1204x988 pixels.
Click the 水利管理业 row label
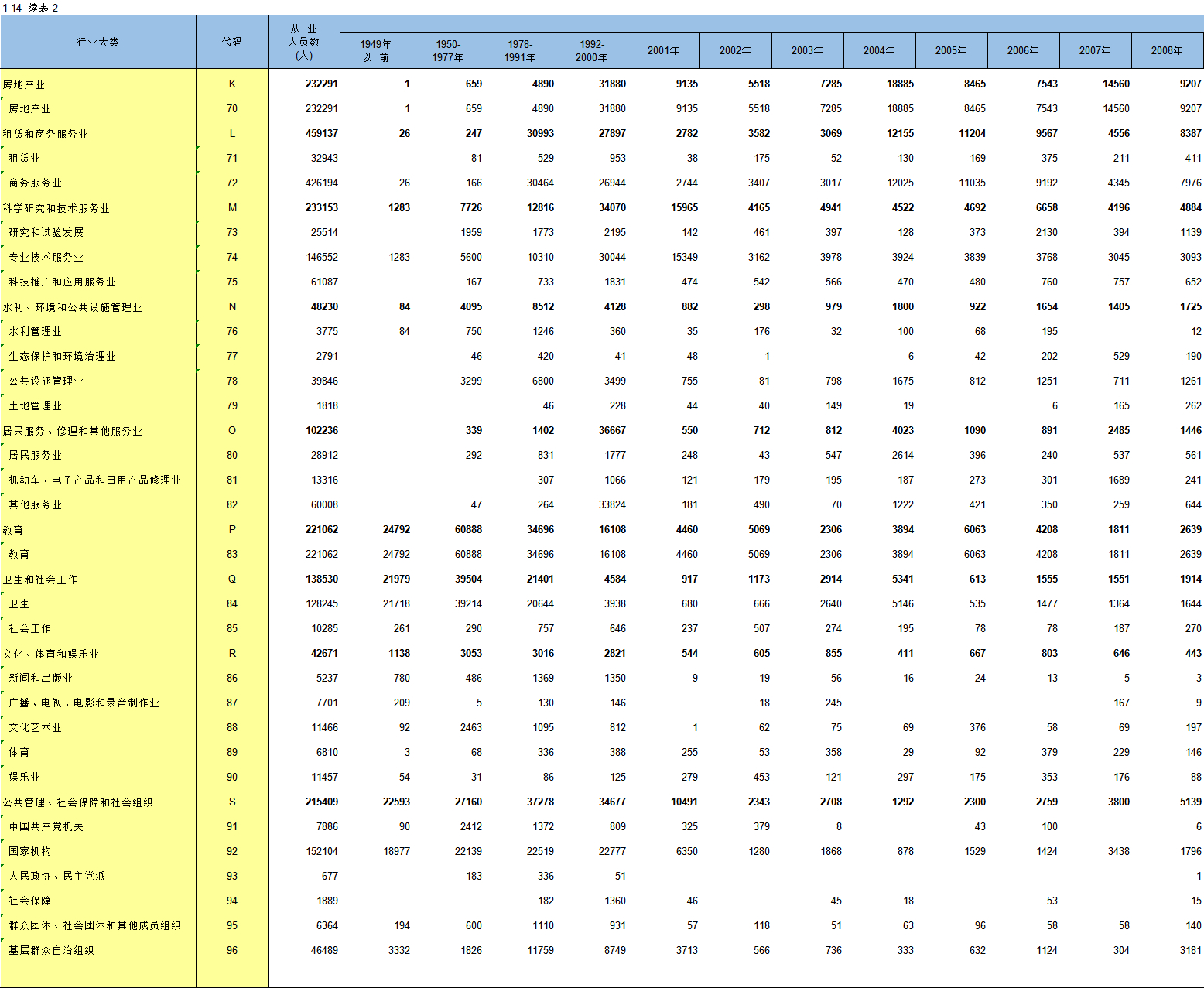click(x=36, y=332)
